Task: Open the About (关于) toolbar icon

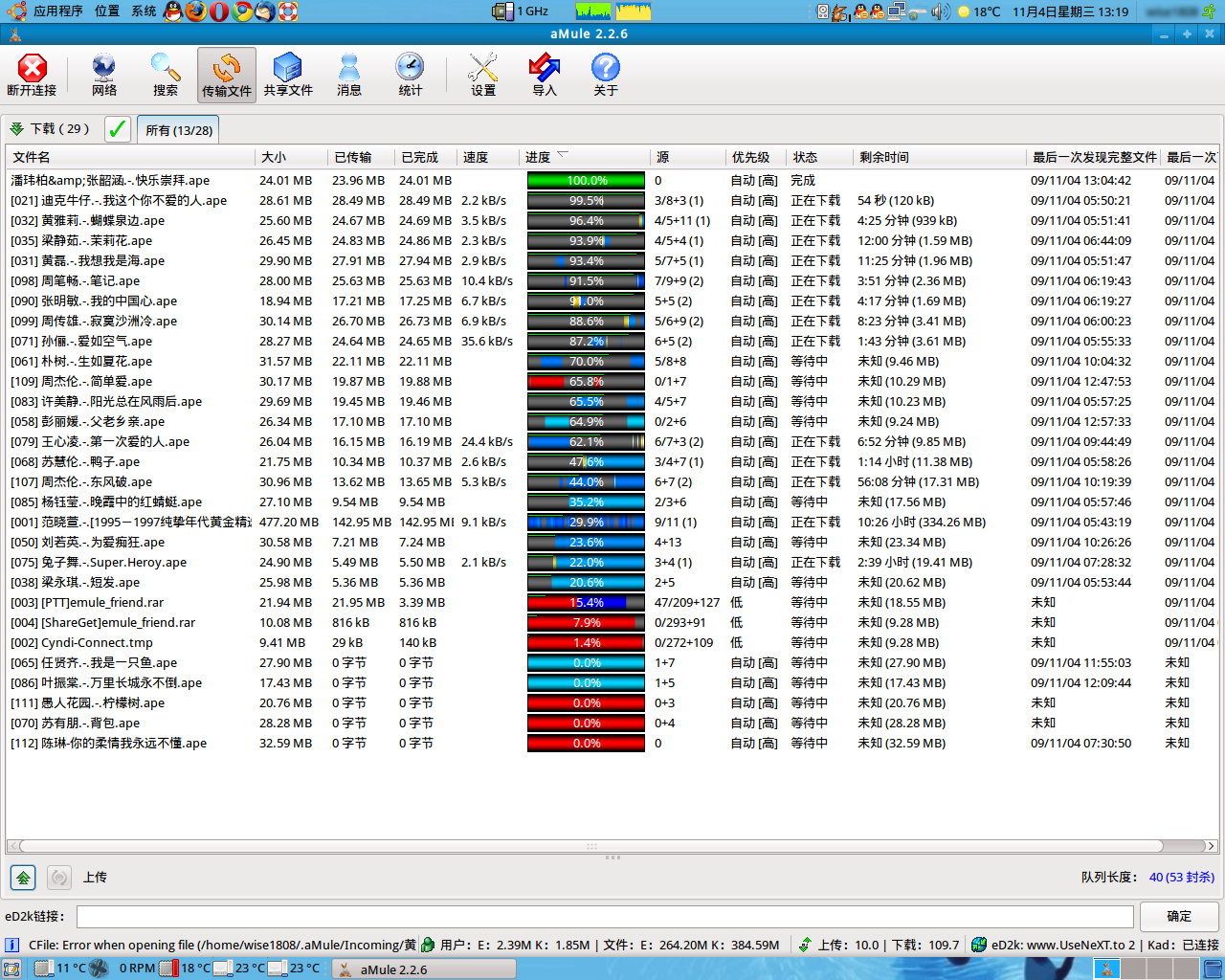Action: pos(606,75)
